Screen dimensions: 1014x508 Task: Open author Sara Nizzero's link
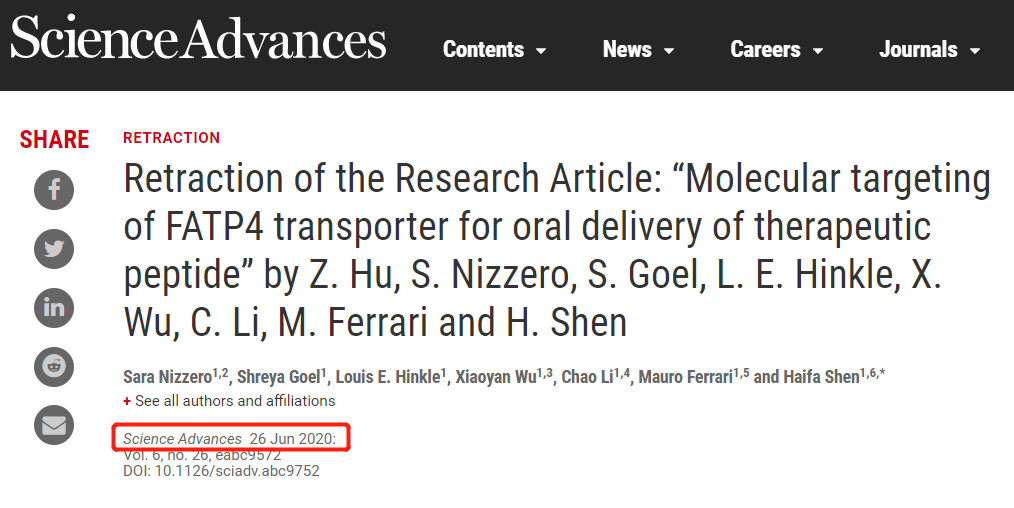167,377
